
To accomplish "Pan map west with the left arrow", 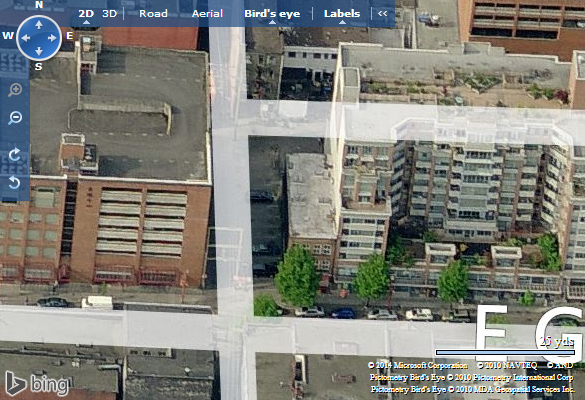I will pos(25,38).
